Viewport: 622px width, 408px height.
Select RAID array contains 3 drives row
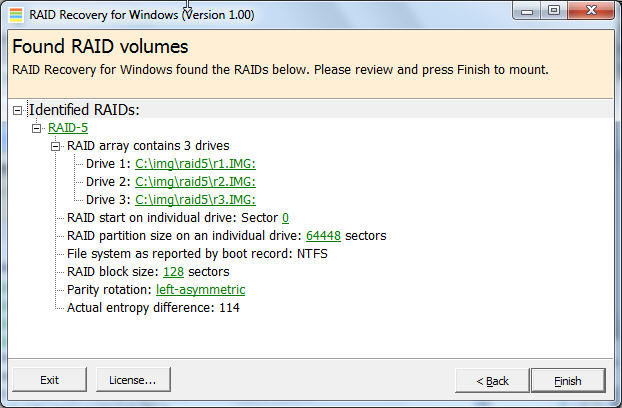pyautogui.click(x=148, y=146)
